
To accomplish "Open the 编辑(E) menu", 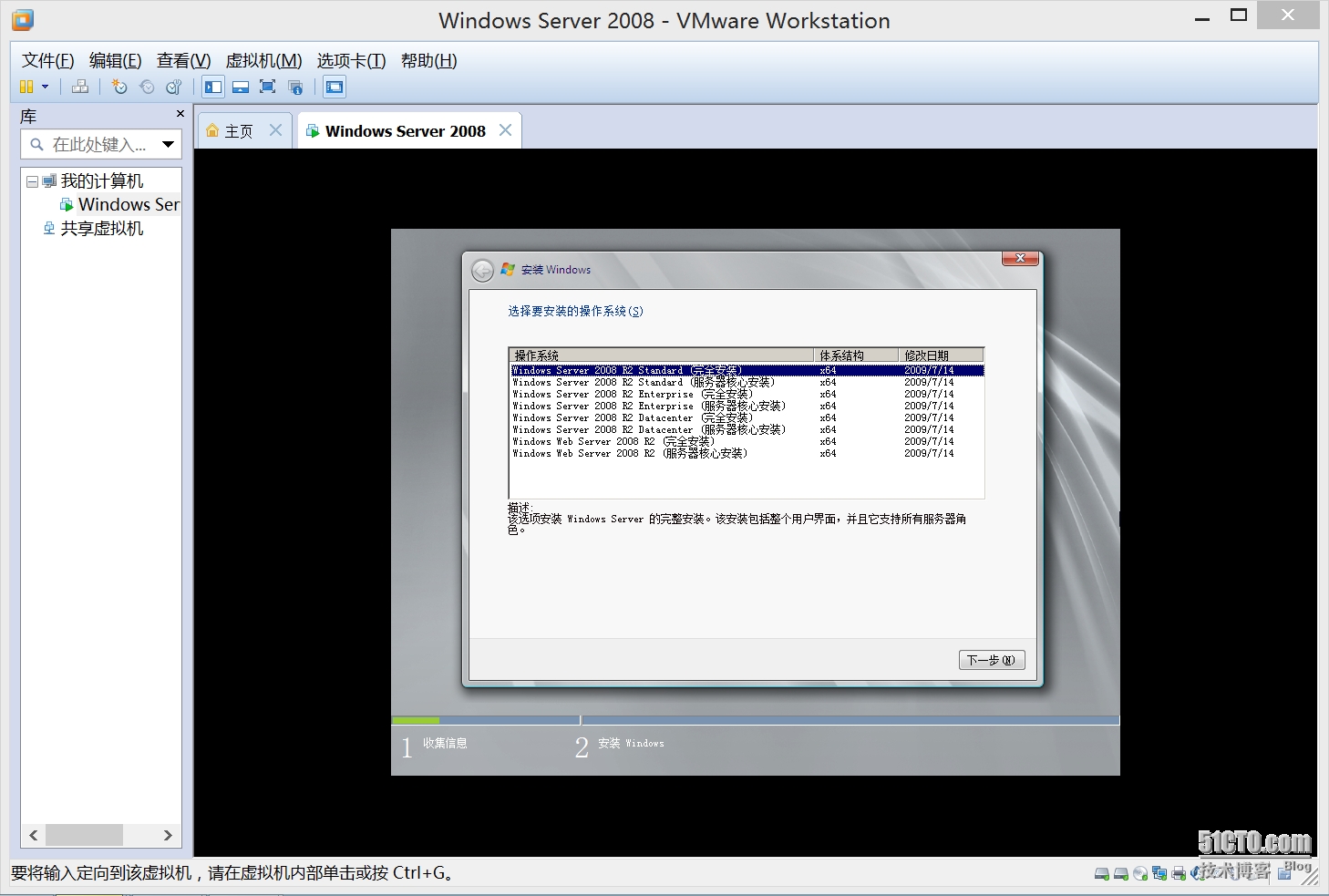I will click(115, 61).
